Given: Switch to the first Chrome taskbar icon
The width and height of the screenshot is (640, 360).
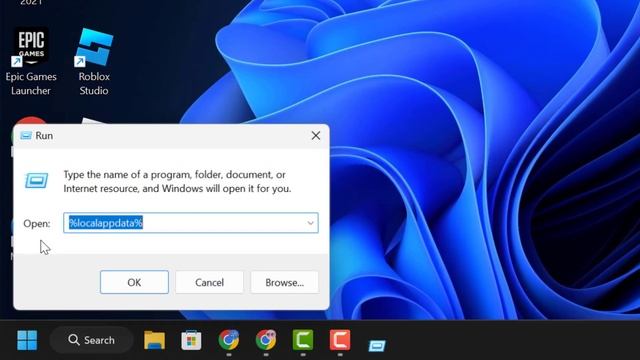Looking at the screenshot, I should tap(229, 340).
